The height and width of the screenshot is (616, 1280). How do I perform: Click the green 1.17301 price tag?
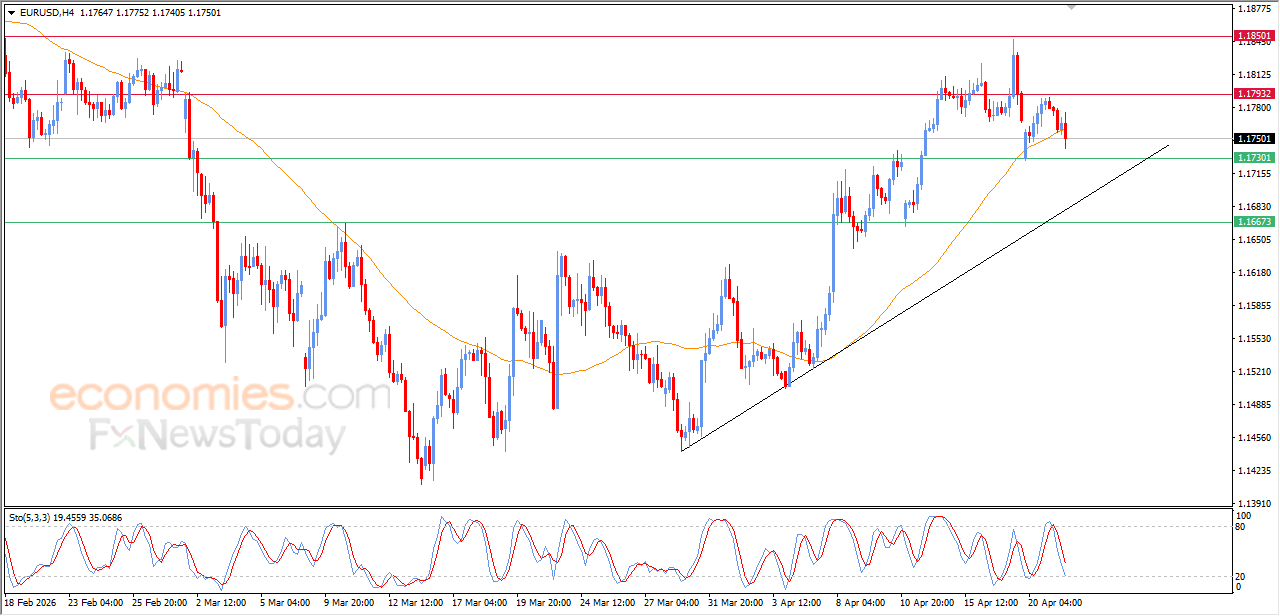coord(1254,158)
